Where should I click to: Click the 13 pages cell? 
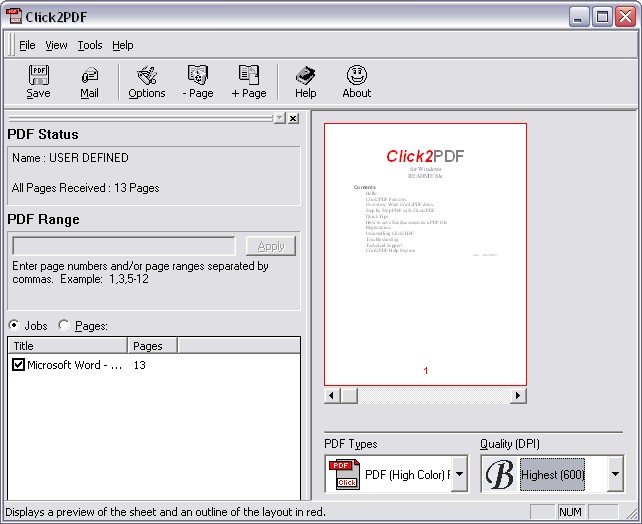point(140,365)
